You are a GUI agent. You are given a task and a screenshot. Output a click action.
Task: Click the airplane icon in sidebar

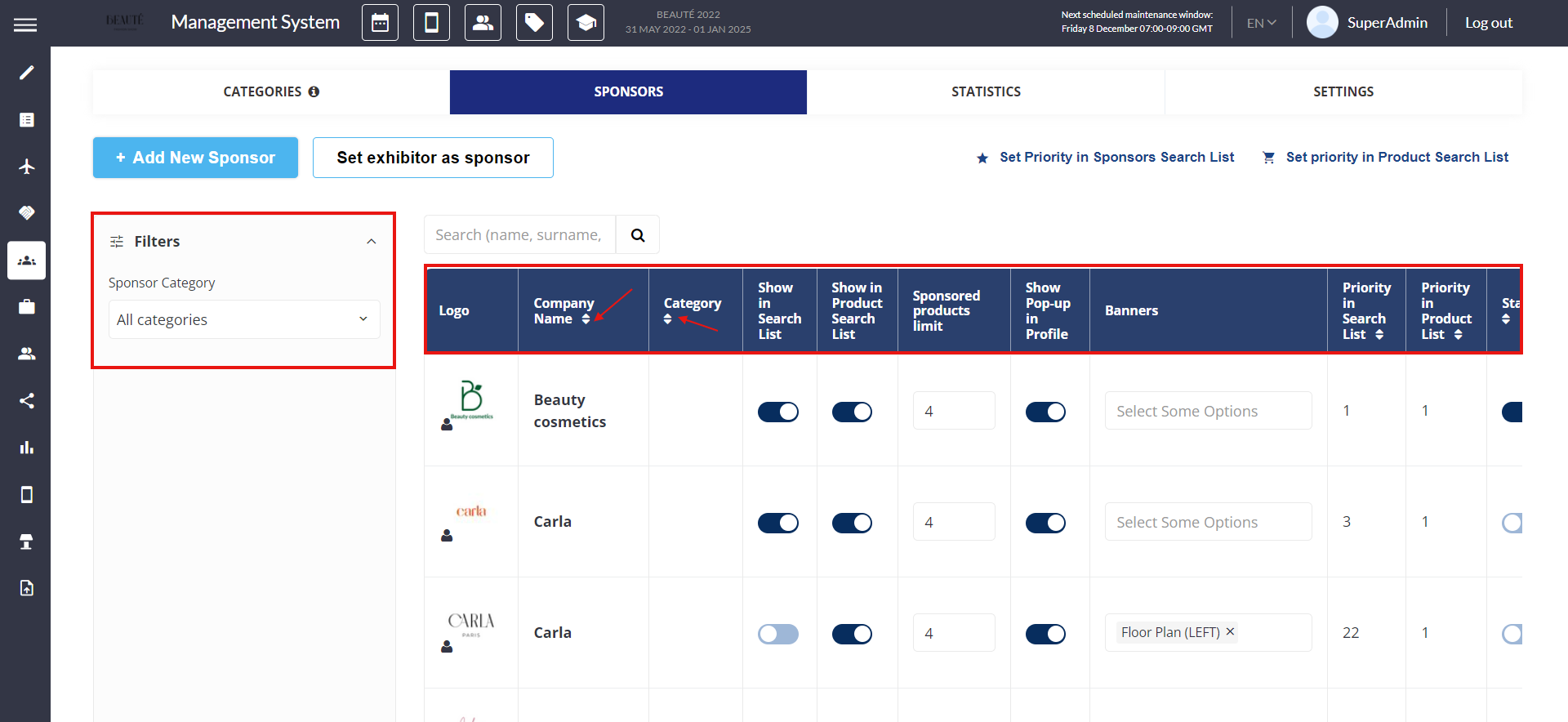click(x=26, y=166)
